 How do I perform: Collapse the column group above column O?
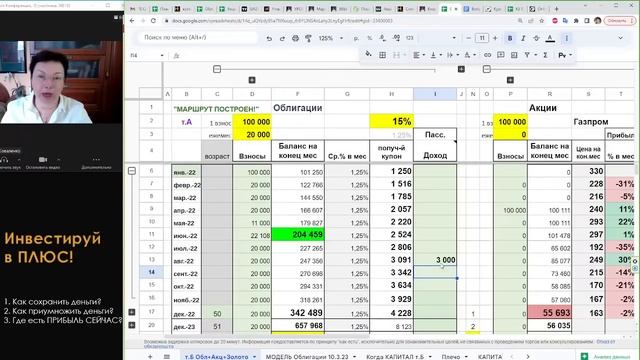(487, 69)
